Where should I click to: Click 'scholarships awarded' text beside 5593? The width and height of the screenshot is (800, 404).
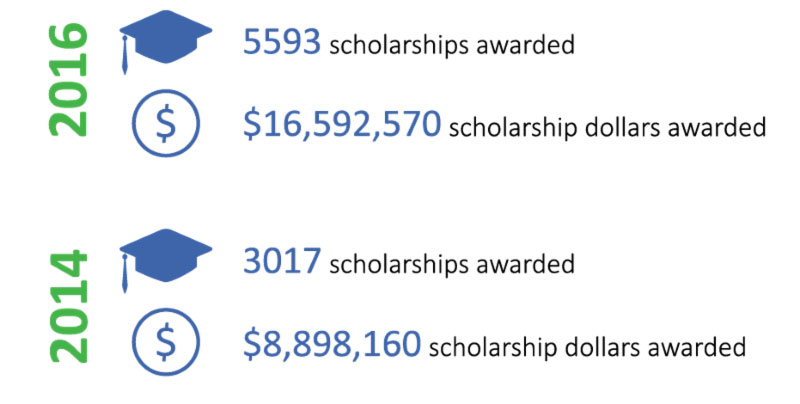[x=452, y=45]
